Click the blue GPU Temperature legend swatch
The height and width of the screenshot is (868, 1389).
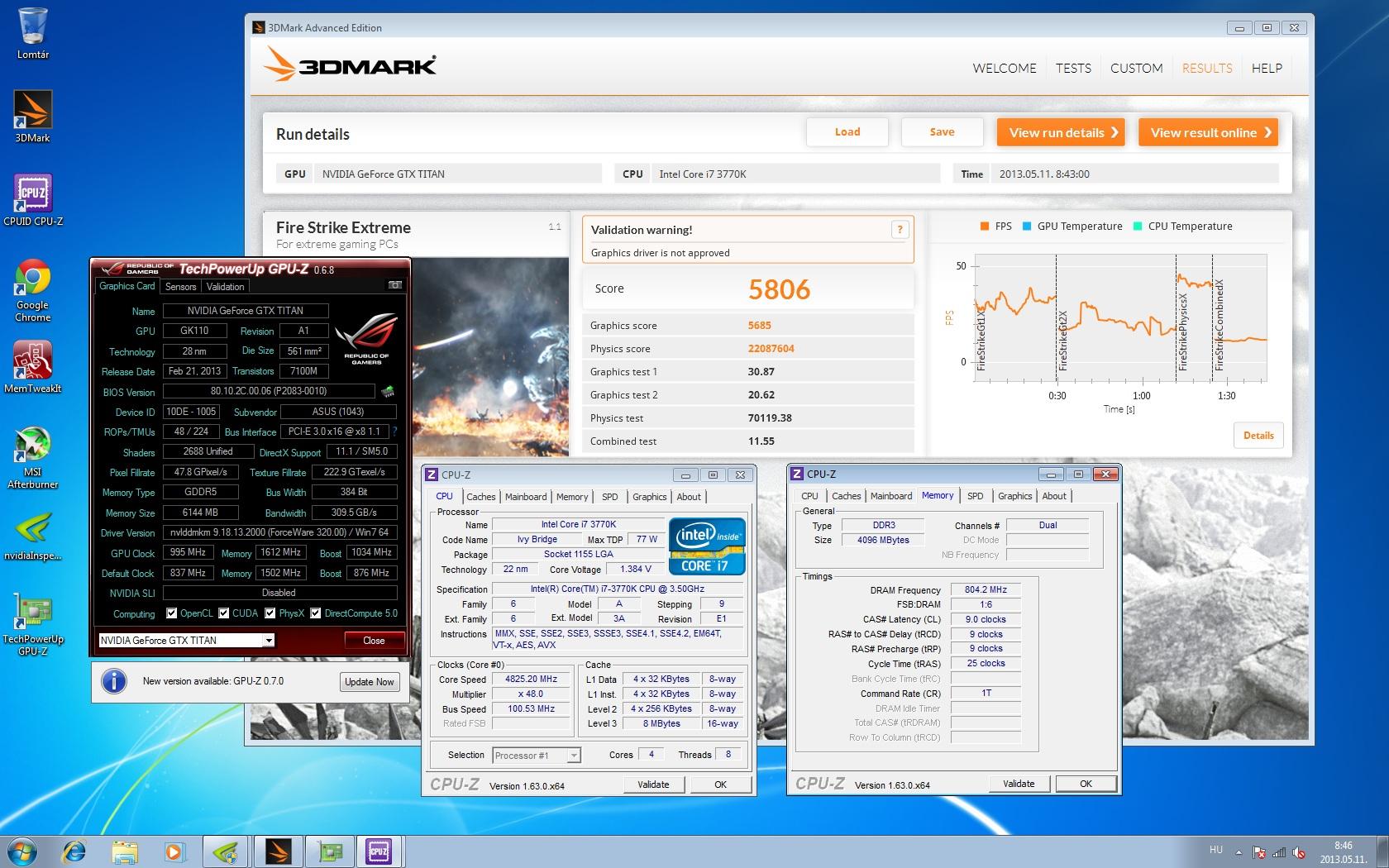point(1027,227)
